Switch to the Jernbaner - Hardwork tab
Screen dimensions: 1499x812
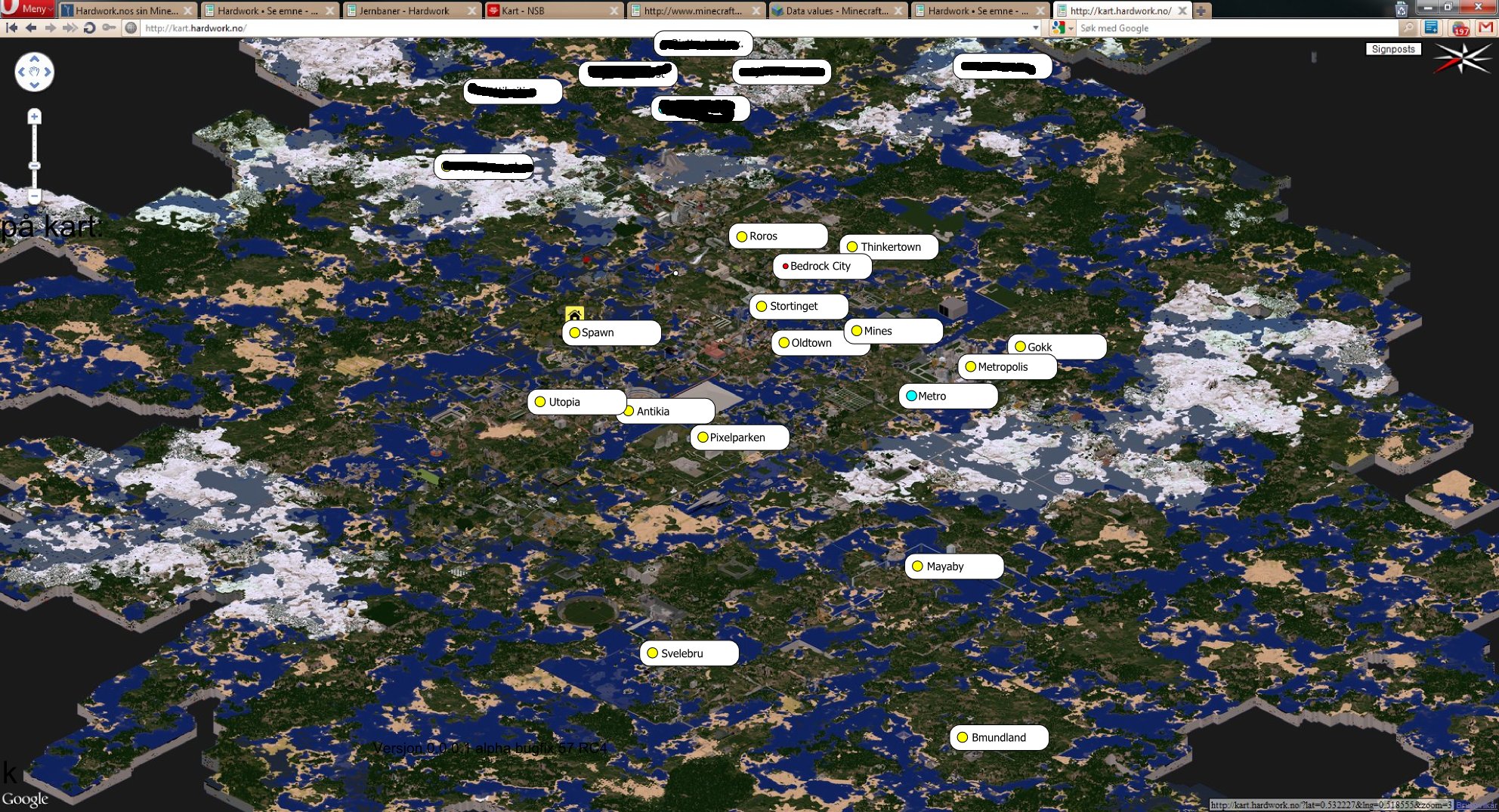(412, 11)
